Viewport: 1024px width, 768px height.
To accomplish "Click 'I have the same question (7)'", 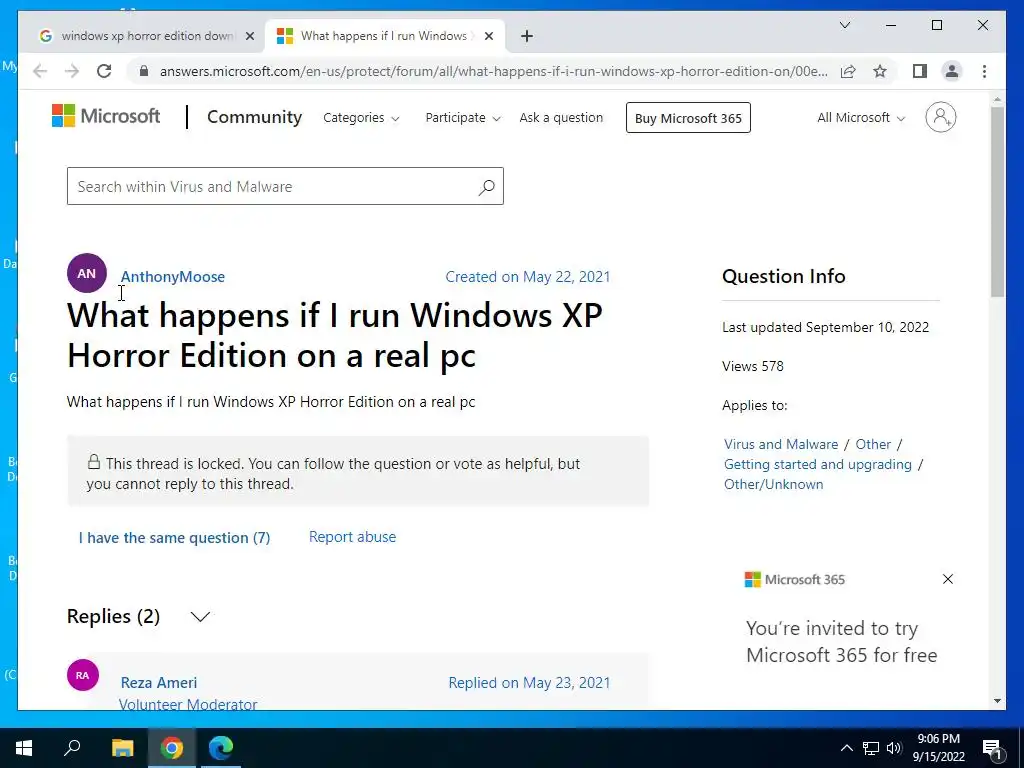I will [174, 537].
